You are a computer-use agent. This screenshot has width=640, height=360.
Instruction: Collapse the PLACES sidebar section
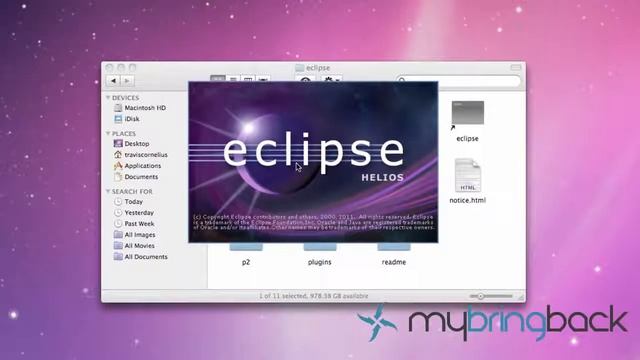tap(108, 133)
